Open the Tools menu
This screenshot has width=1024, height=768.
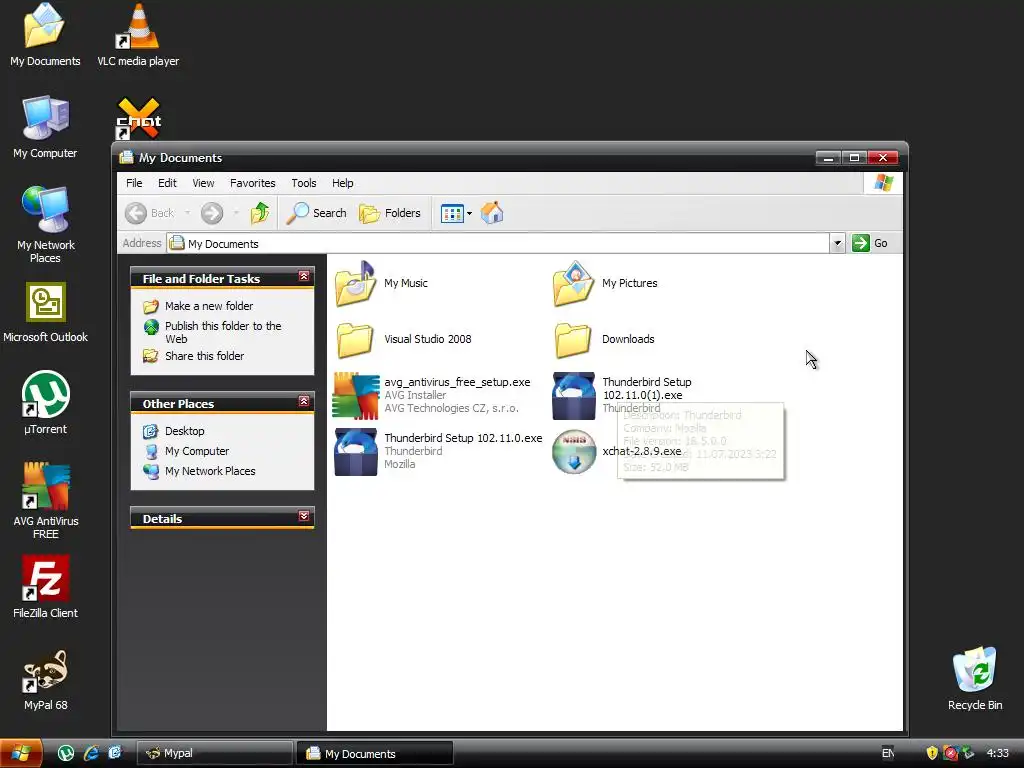(304, 184)
